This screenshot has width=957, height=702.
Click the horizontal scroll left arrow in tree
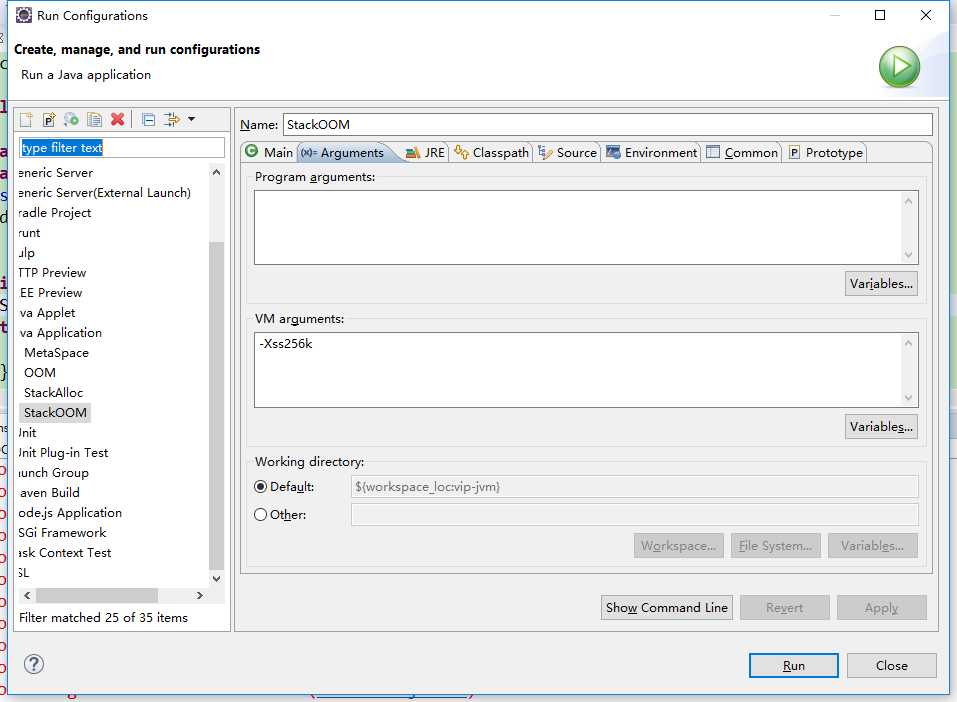pos(27,595)
